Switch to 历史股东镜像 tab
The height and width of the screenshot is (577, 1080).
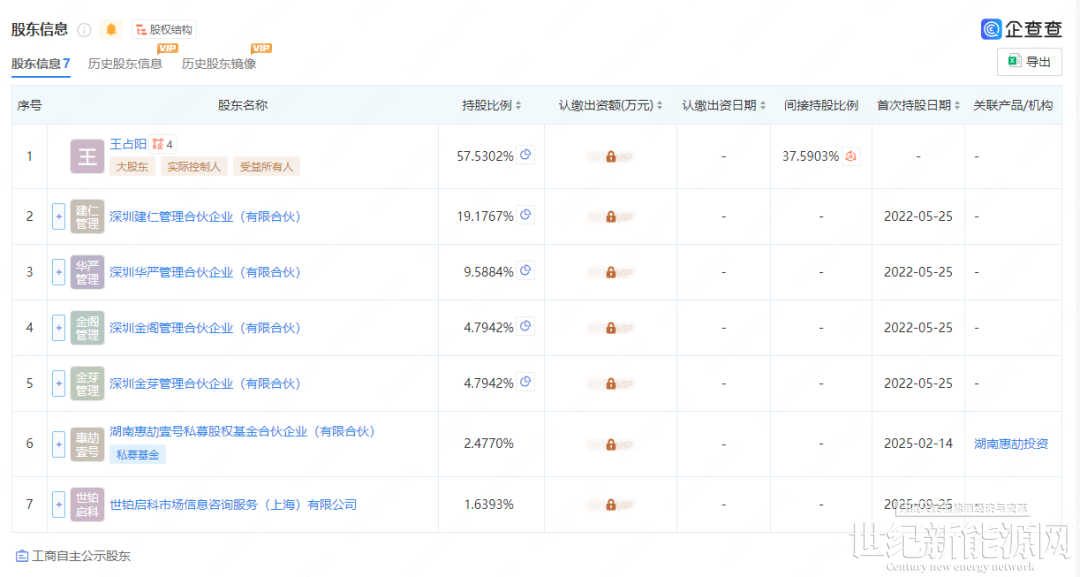coord(219,64)
